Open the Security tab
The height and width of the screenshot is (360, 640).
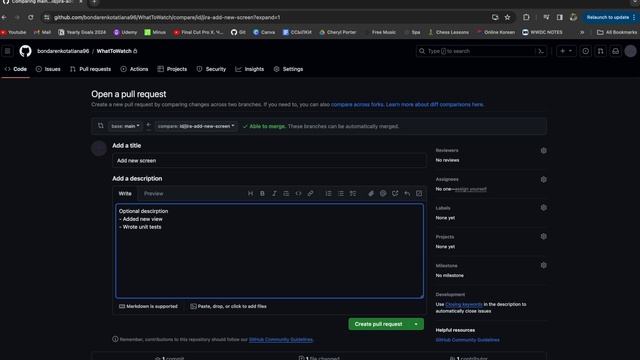click(211, 69)
